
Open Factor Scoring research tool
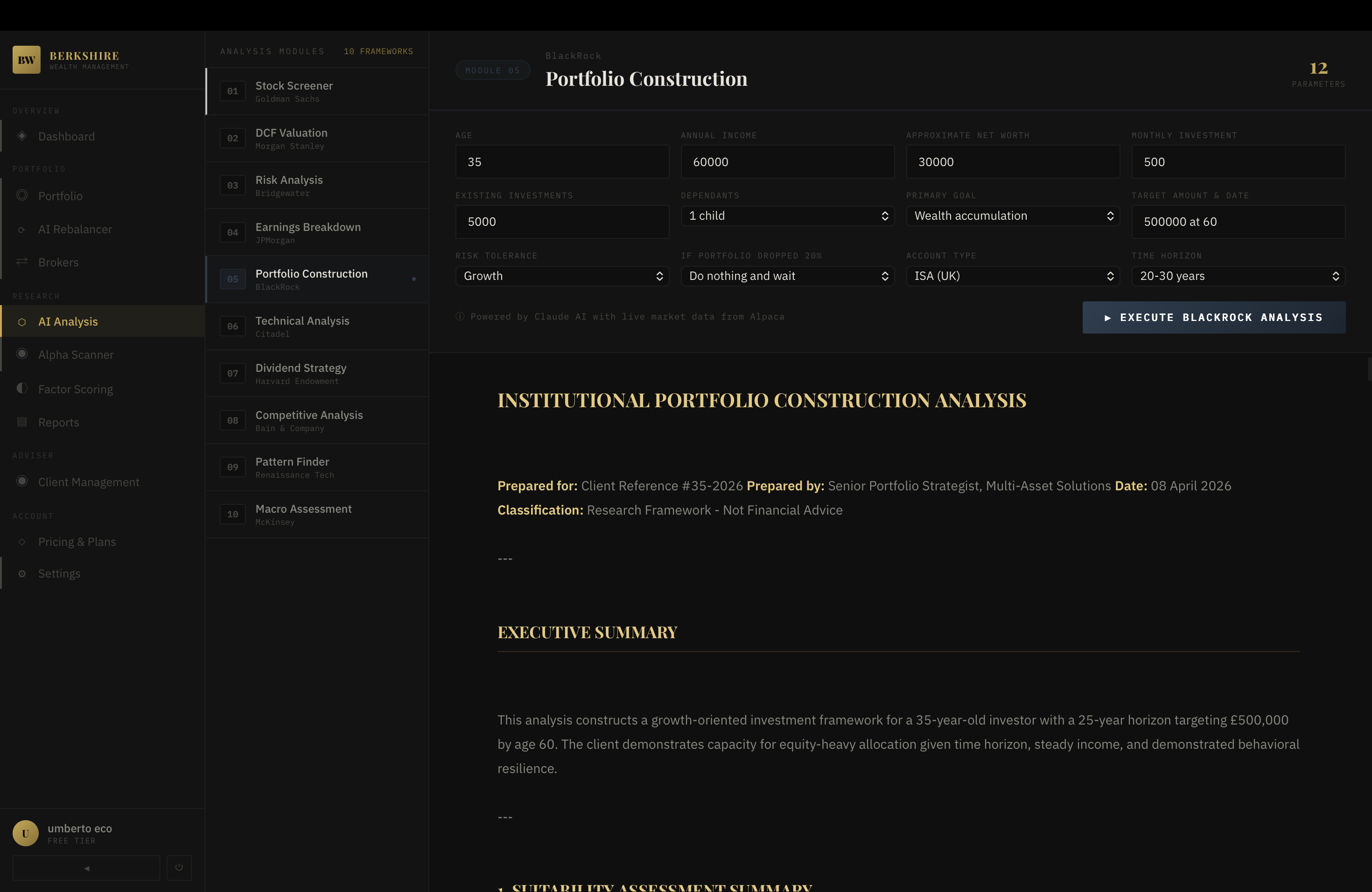[76, 388]
